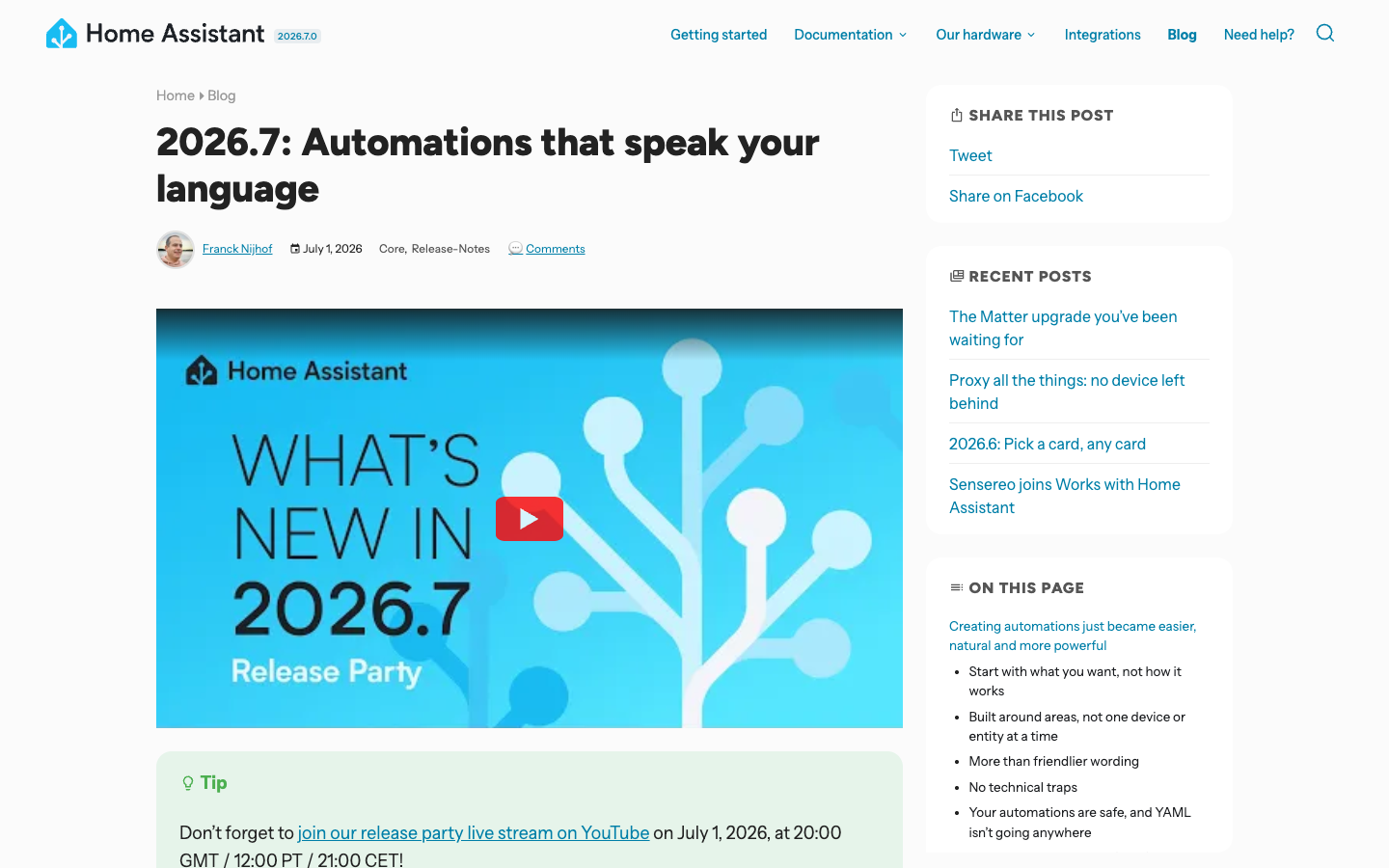Click the 2026.7.0 version badge
The height and width of the screenshot is (868, 1389).
tap(297, 36)
